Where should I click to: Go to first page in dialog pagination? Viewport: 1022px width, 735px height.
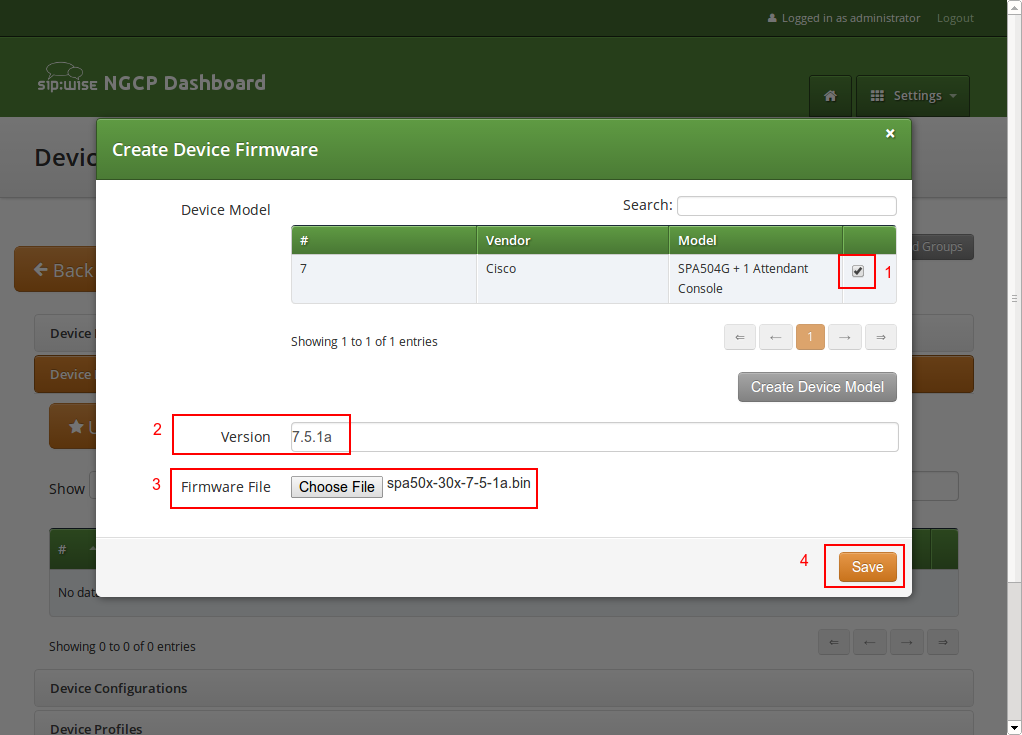(740, 337)
